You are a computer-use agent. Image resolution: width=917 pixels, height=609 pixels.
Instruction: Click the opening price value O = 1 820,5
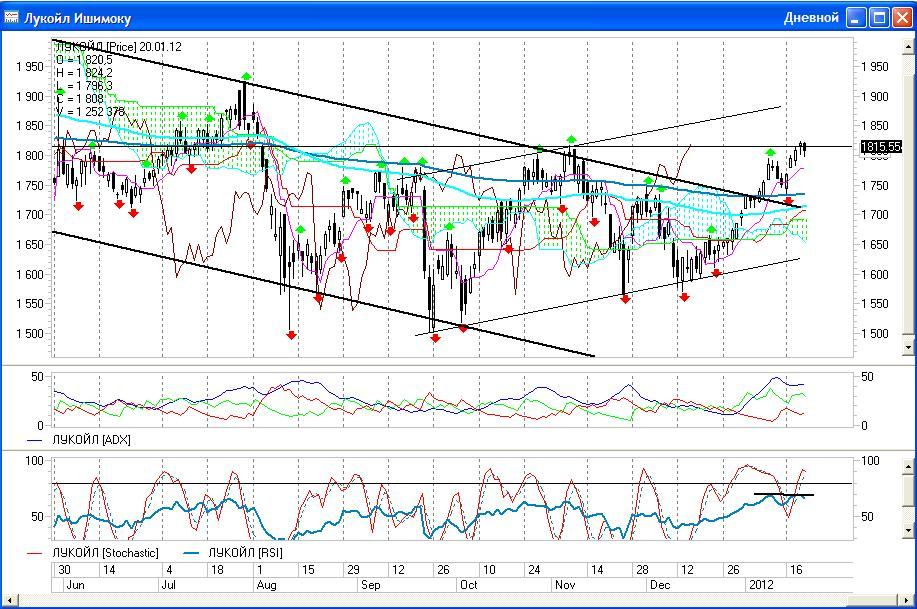coord(84,60)
